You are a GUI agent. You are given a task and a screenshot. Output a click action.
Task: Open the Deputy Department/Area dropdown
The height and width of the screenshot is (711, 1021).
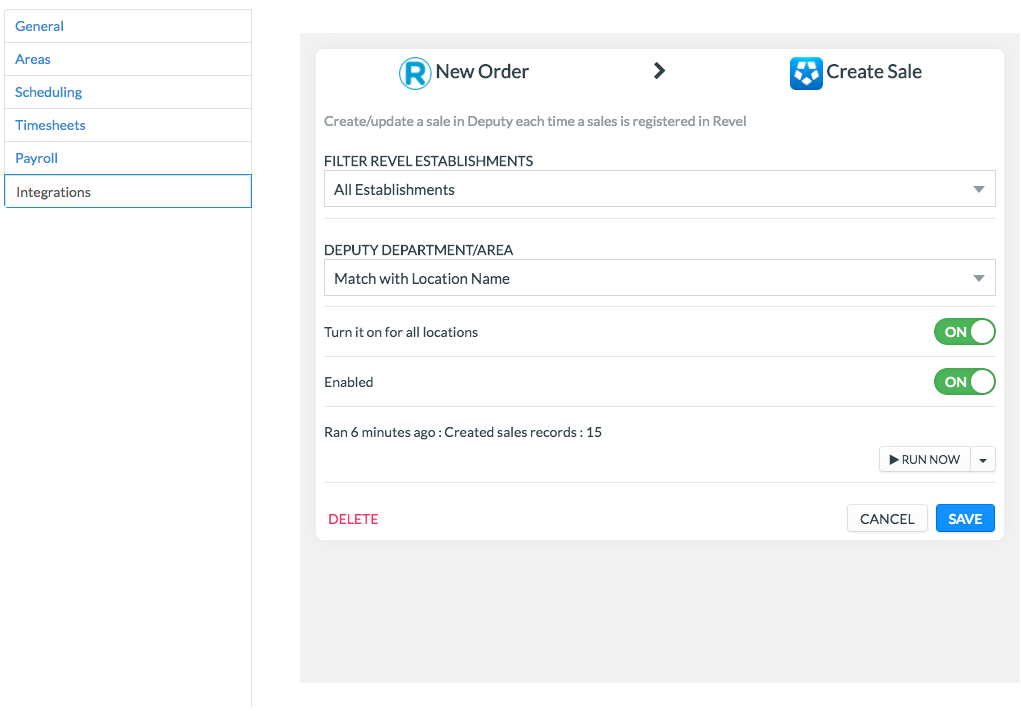660,278
